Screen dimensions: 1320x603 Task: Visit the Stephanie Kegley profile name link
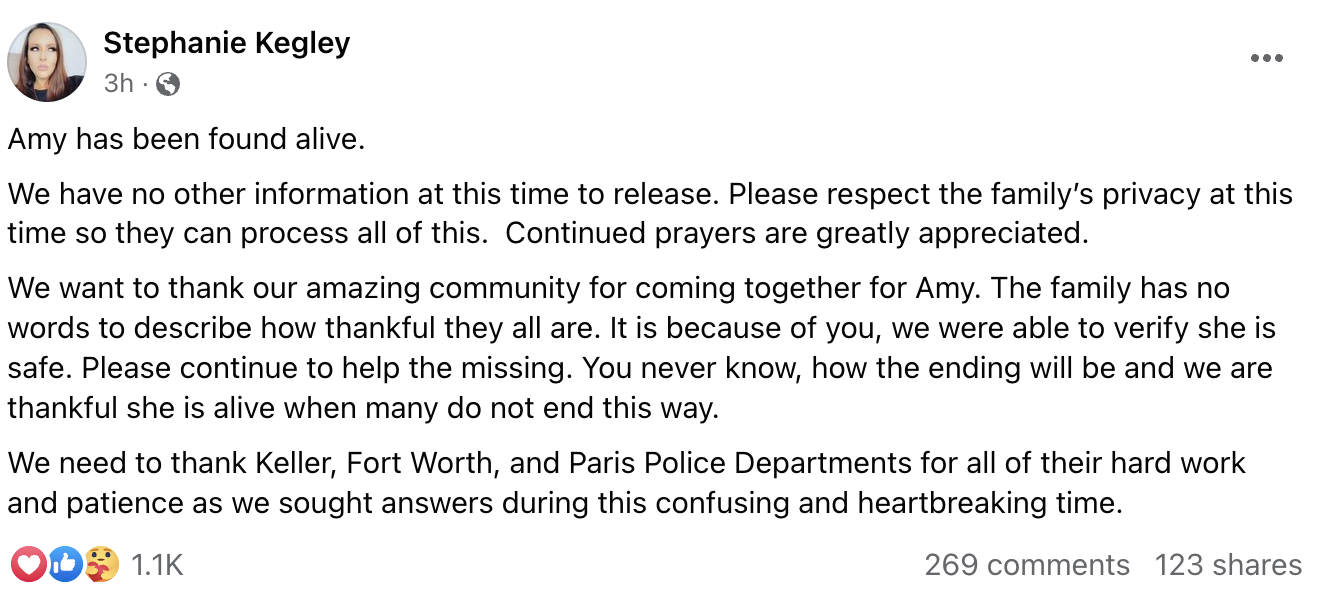pos(227,43)
